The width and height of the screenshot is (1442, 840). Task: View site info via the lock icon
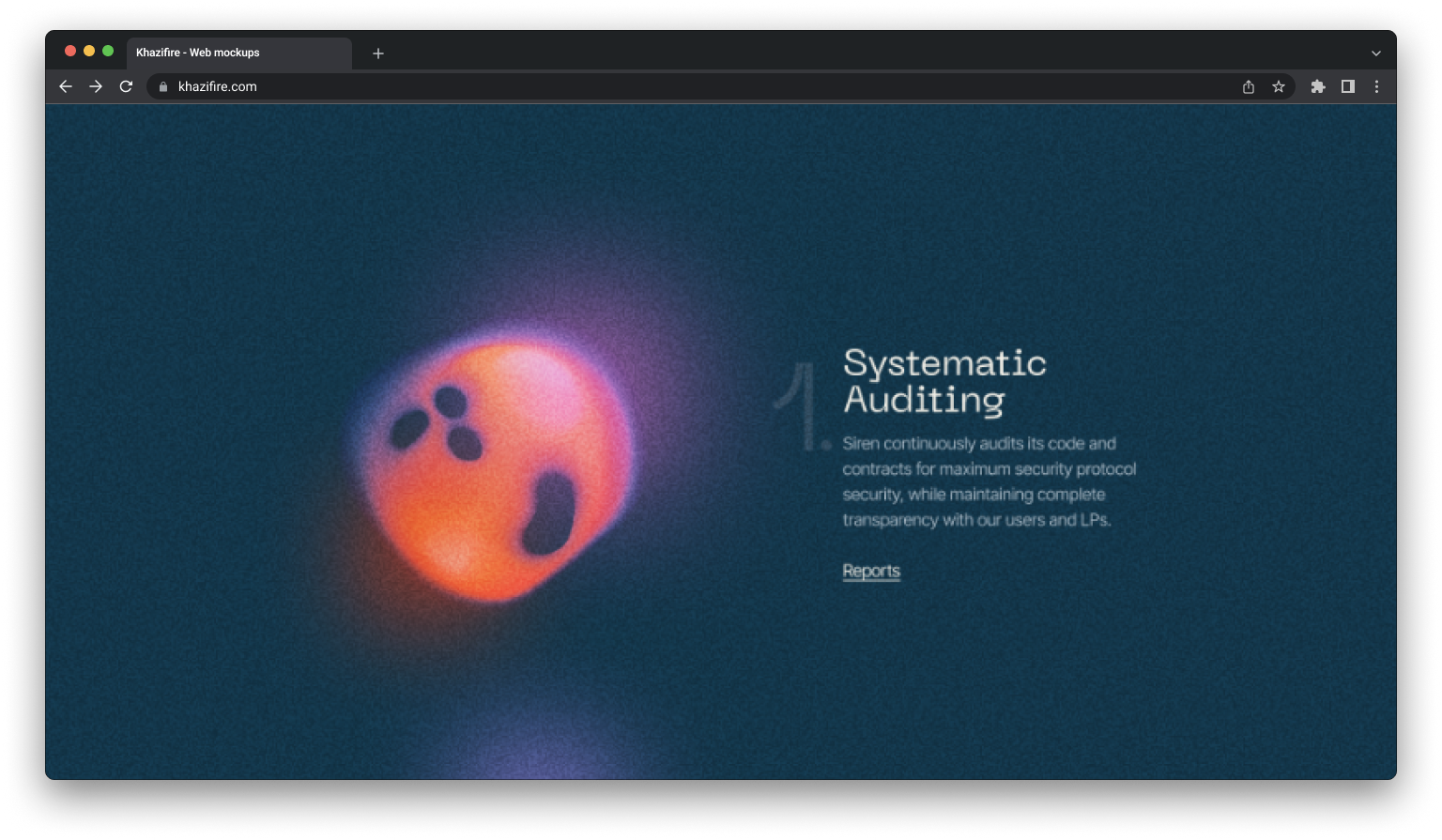pos(163,86)
